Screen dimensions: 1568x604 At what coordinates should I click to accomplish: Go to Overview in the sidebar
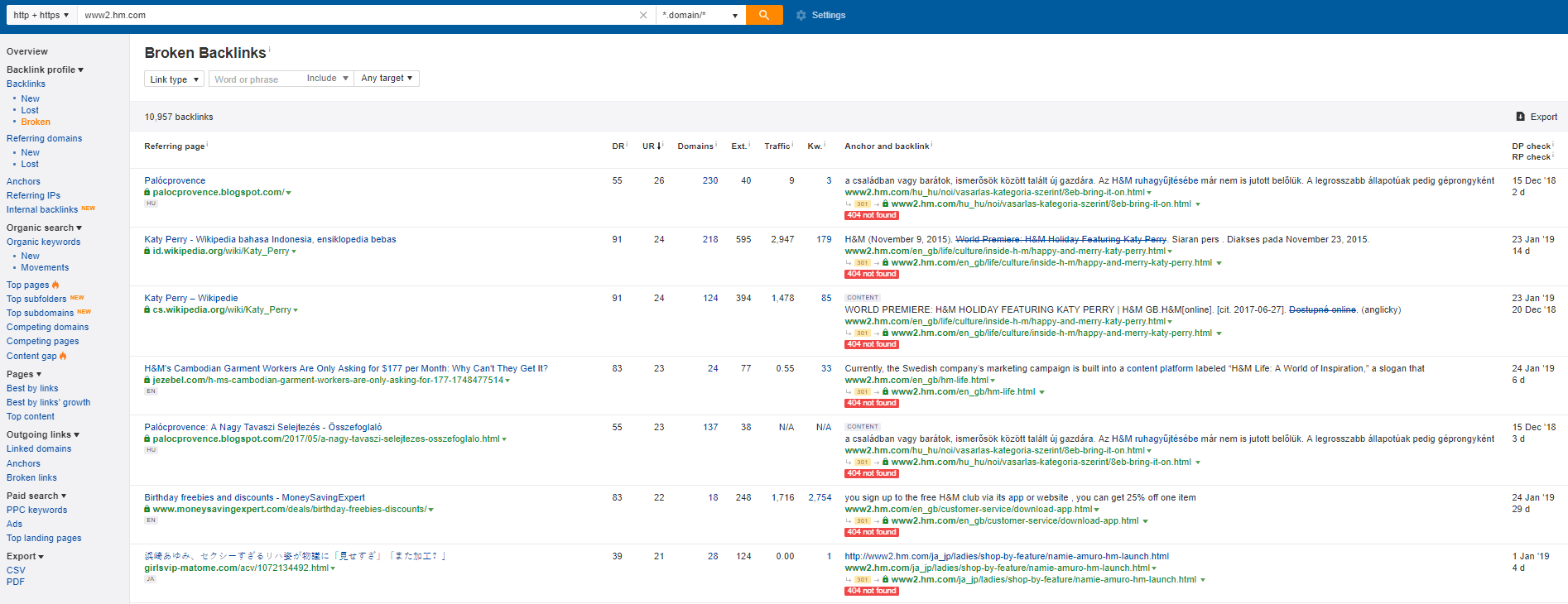pos(27,51)
